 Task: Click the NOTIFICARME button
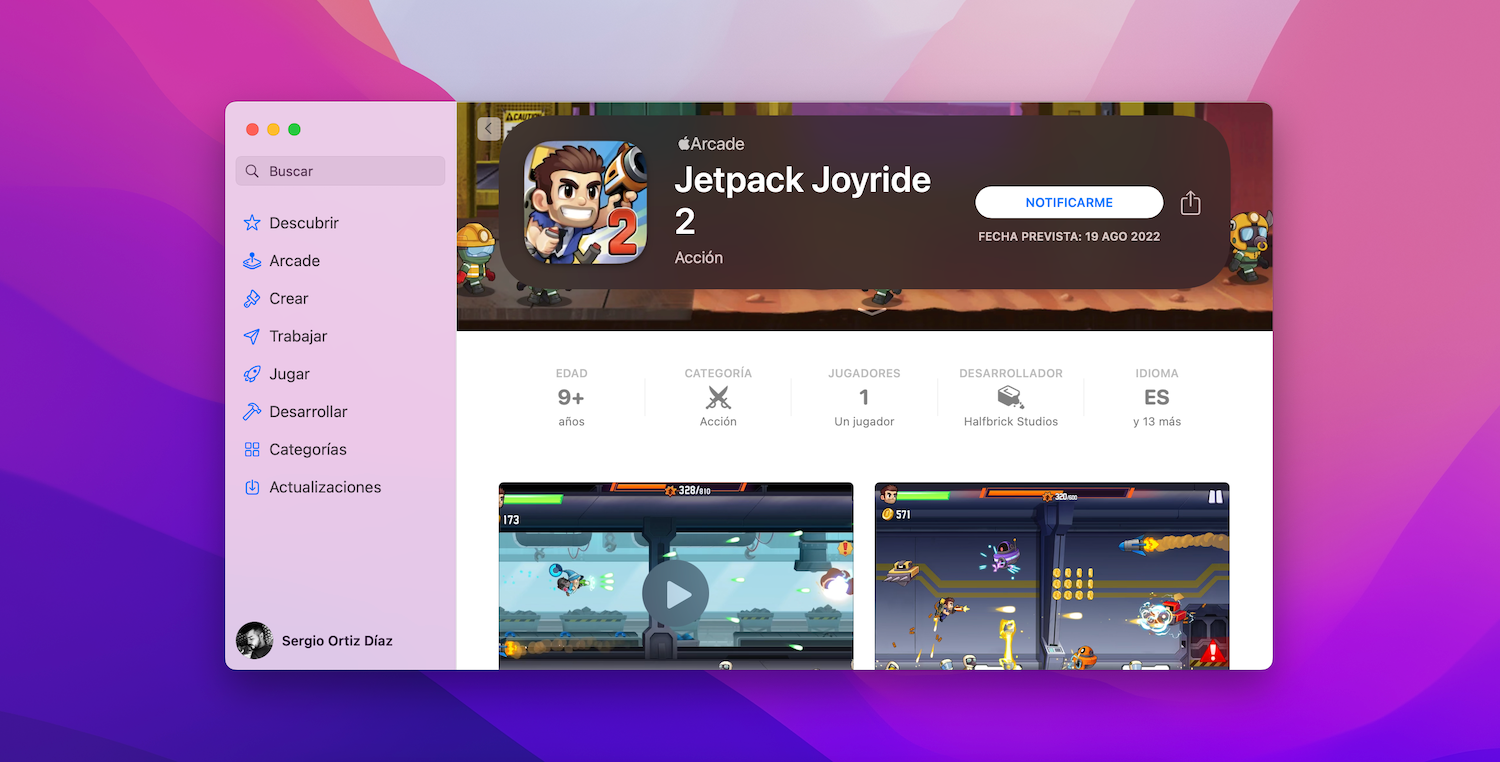click(x=1068, y=202)
